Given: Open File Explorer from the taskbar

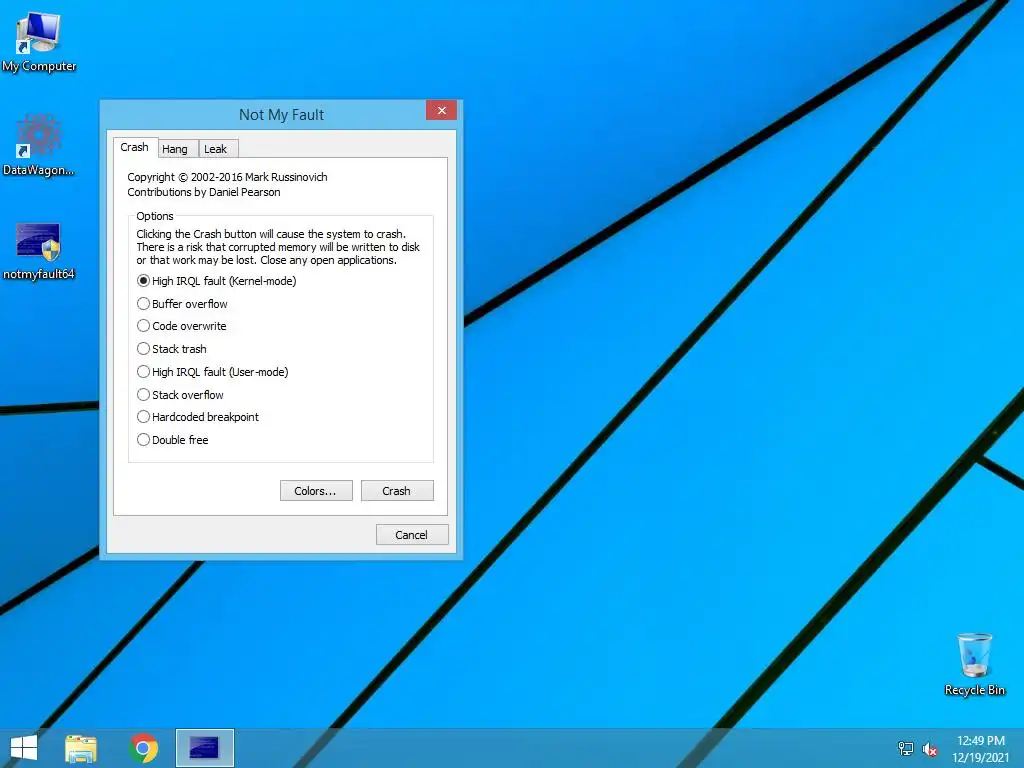Looking at the screenshot, I should tap(81, 748).
